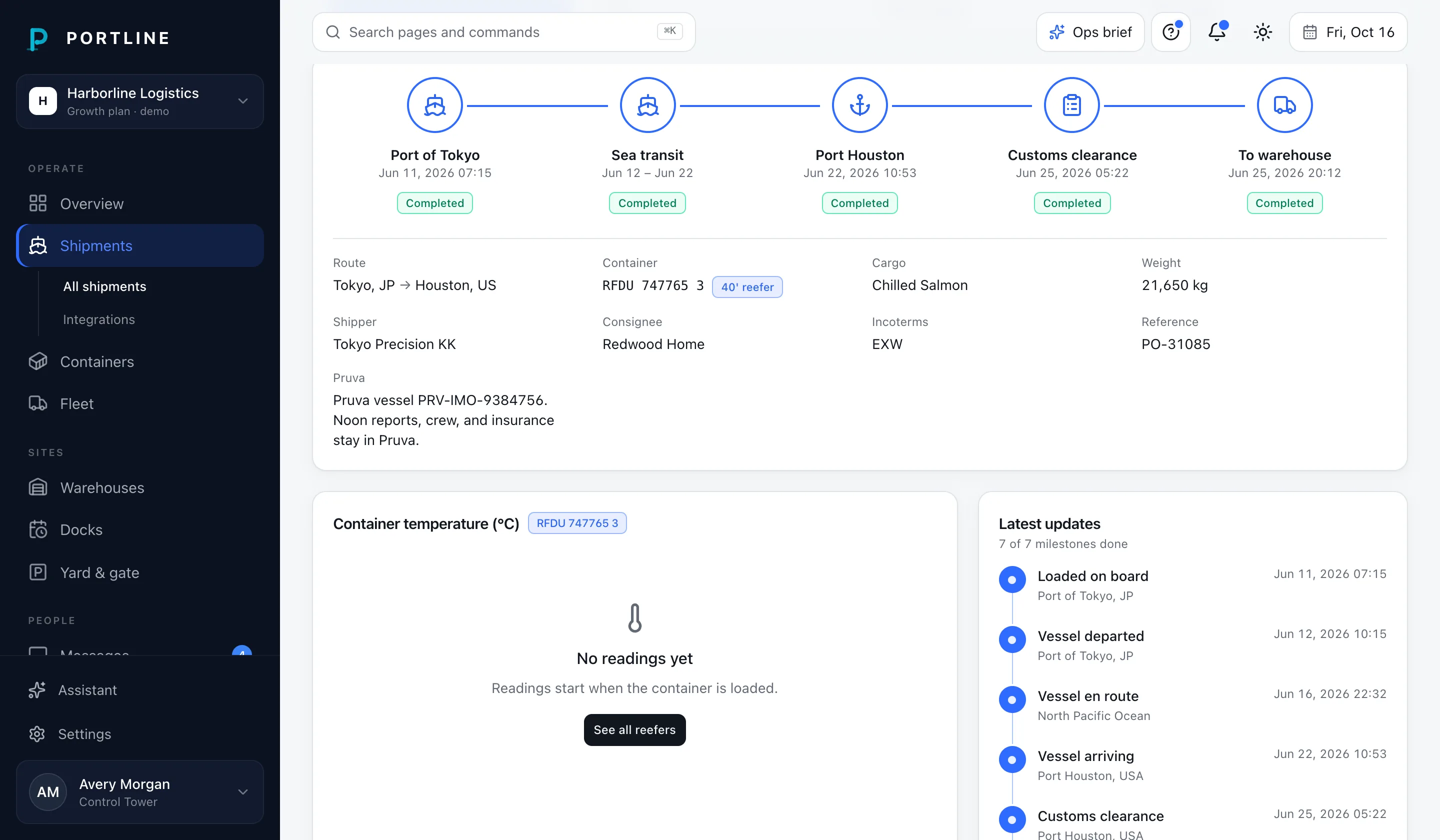Viewport: 1440px width, 840px height.
Task: Open Settings
Action: point(140,734)
